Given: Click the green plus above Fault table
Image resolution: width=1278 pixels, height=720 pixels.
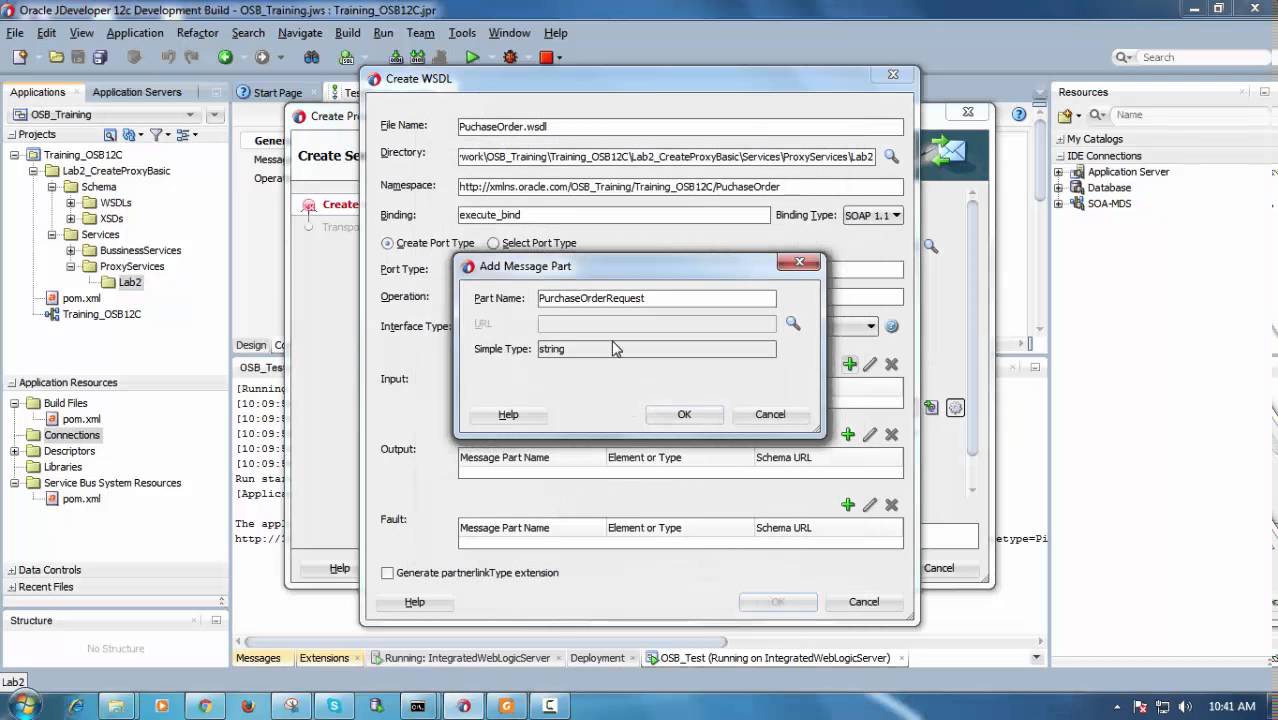Looking at the screenshot, I should coord(848,505).
